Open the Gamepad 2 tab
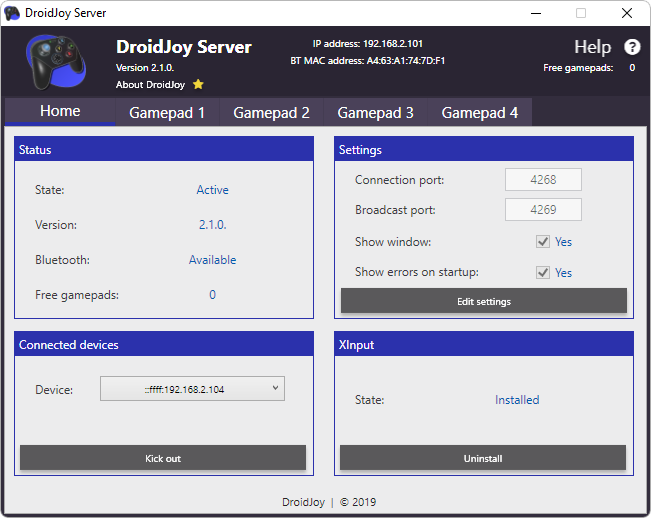 pyautogui.click(x=271, y=112)
